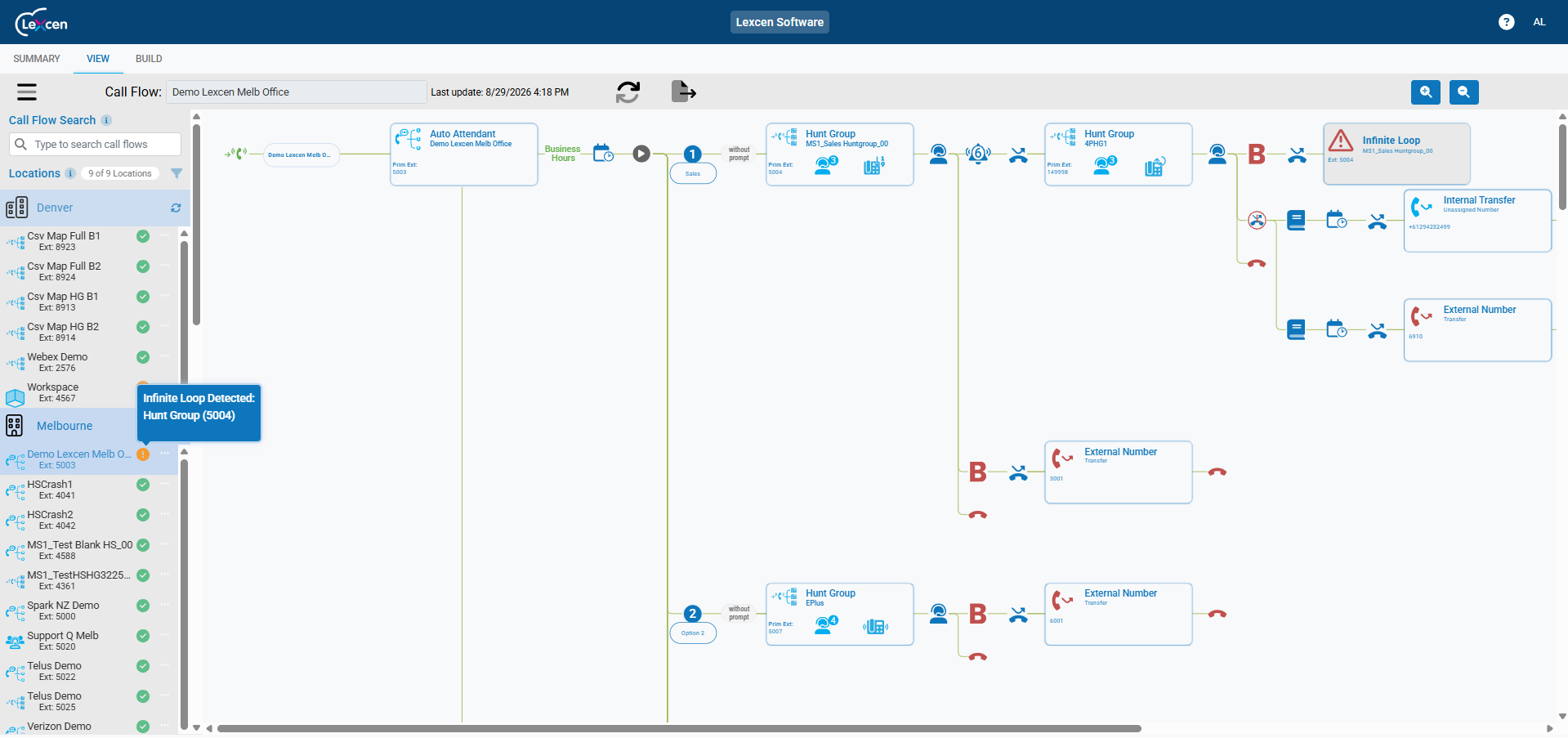Click the Call Flow Search info icon

coord(106,120)
